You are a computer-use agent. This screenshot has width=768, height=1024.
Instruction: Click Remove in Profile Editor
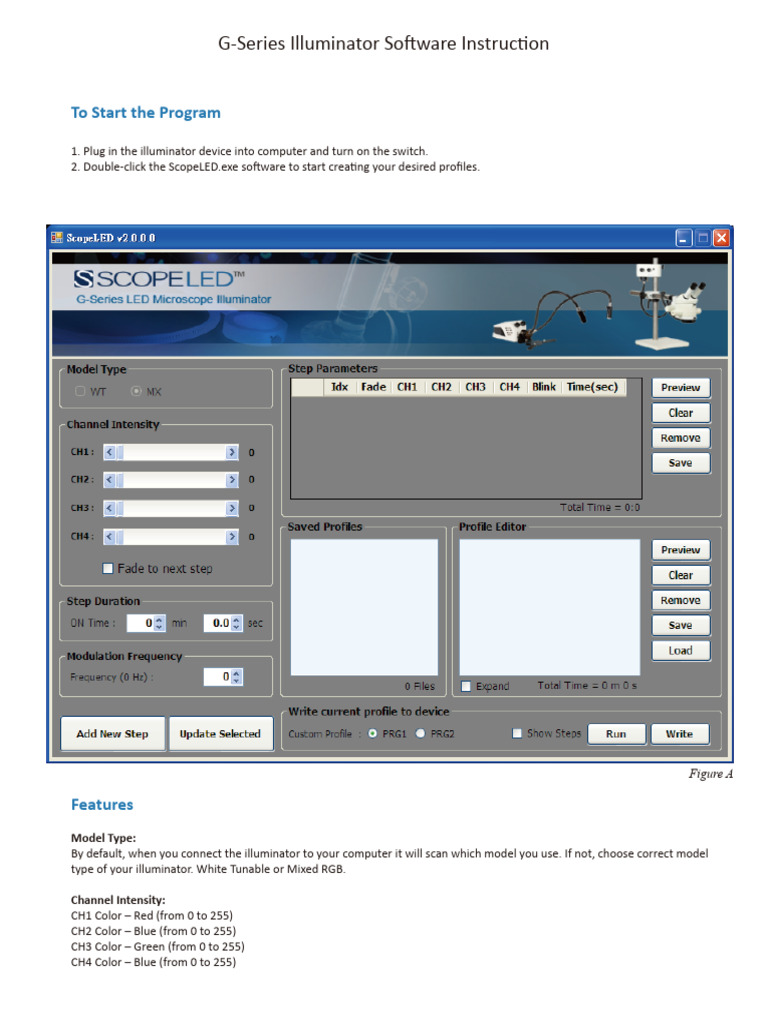tap(680, 600)
